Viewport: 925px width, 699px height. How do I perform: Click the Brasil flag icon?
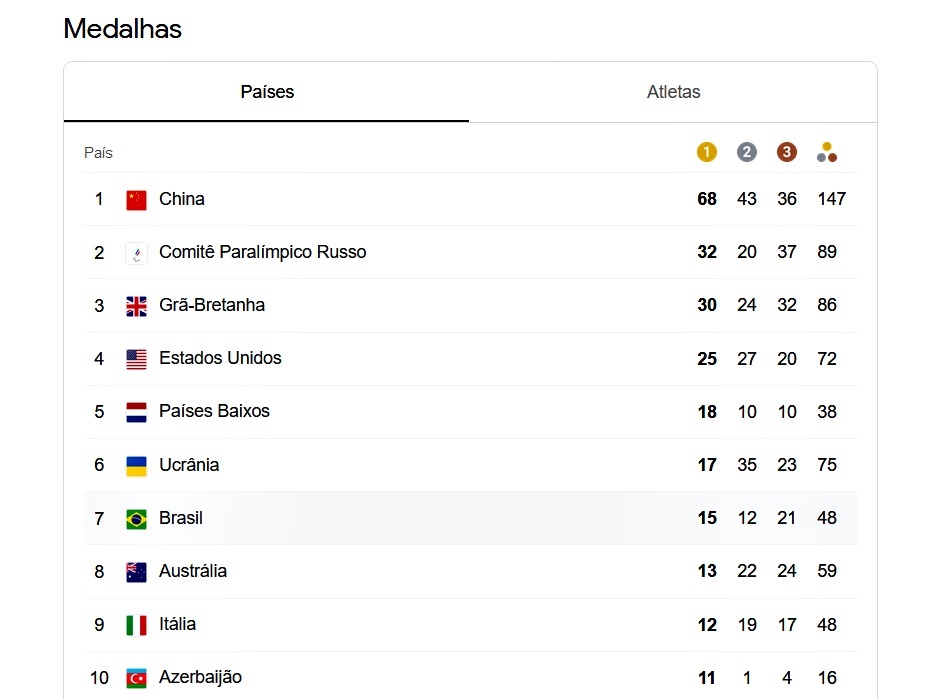[136, 519]
